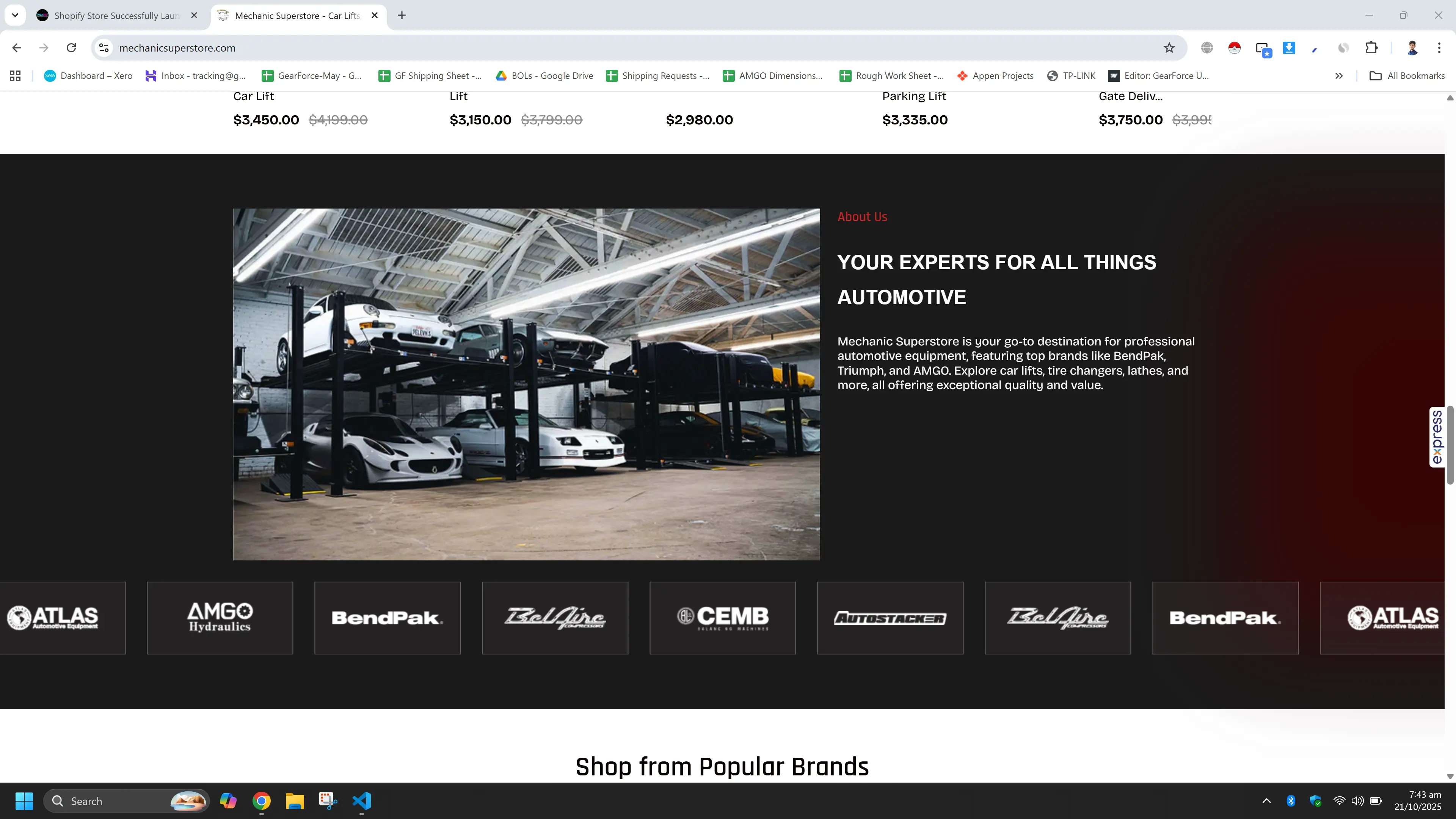1456x819 pixels.
Task: Open File Explorer from the taskbar
Action: pos(295,801)
